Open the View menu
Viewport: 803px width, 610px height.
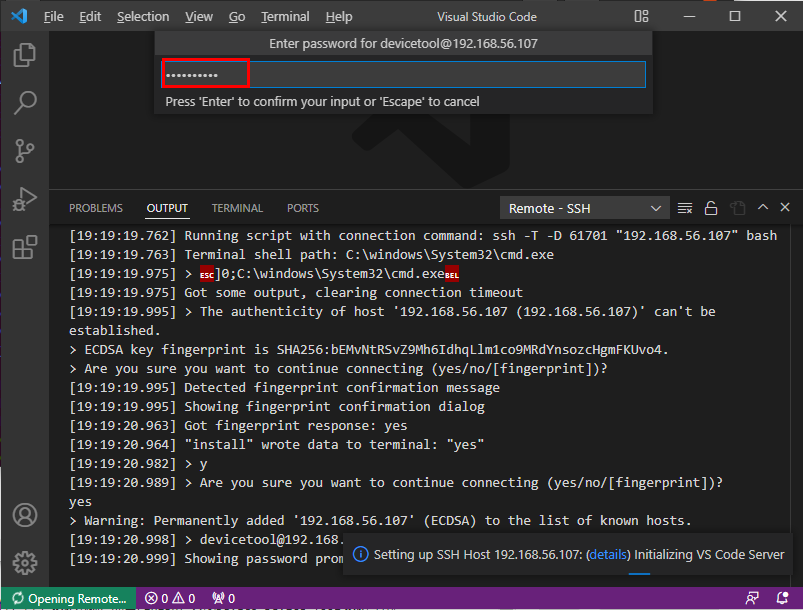pyautogui.click(x=199, y=16)
